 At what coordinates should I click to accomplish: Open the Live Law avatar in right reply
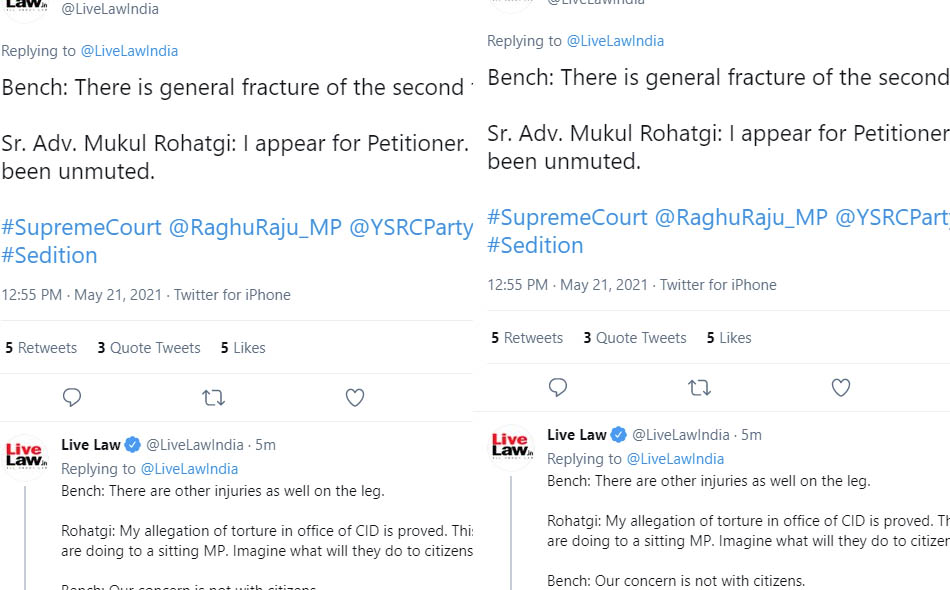click(511, 446)
